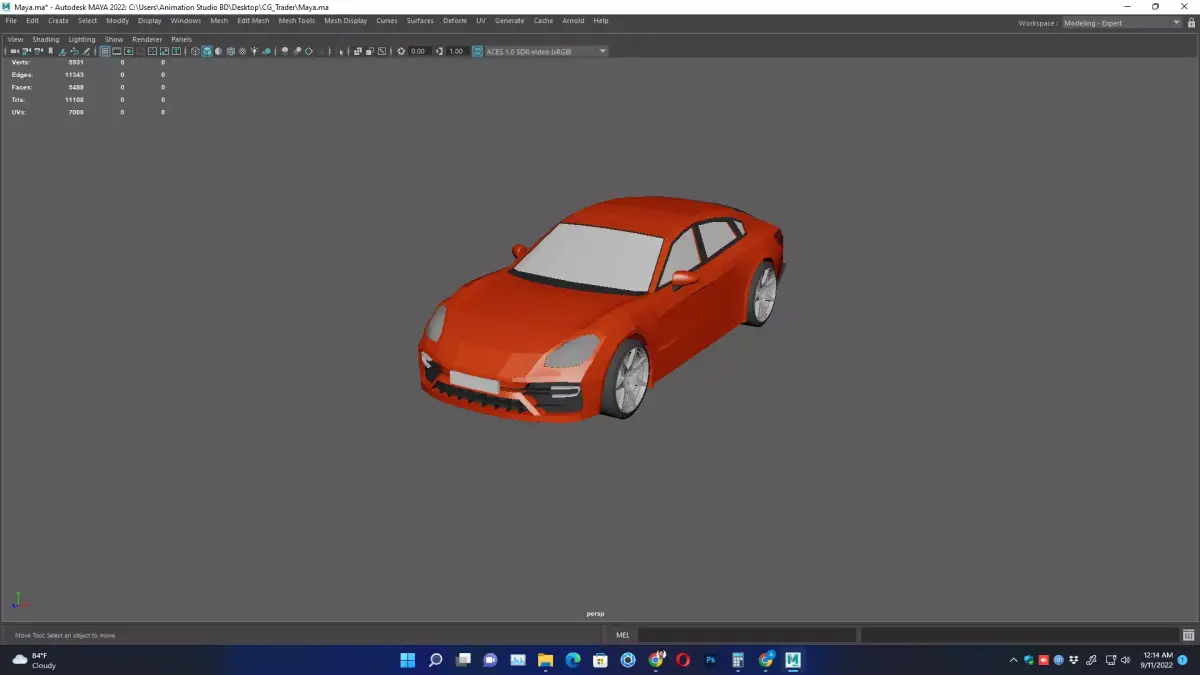Click the UVs count 7000
The width and height of the screenshot is (1200, 675).
tap(76, 112)
